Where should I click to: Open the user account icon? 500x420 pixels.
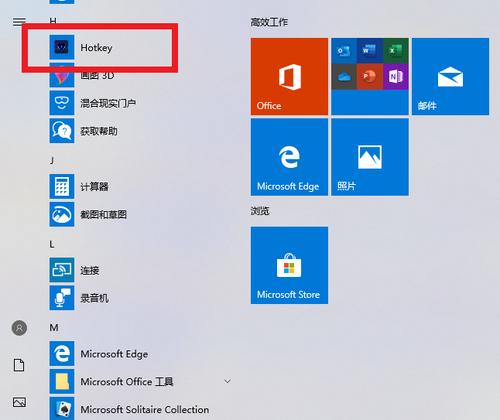click(19, 328)
